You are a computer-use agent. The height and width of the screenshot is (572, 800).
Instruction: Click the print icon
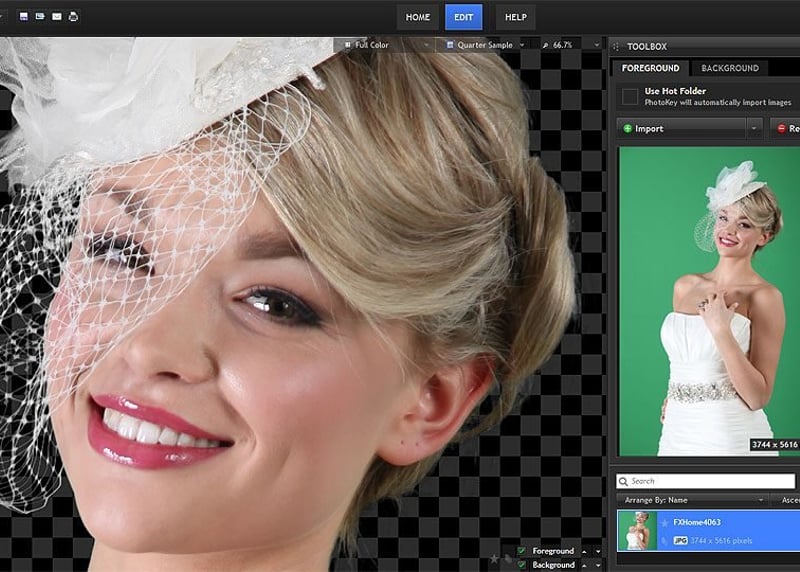tap(73, 17)
